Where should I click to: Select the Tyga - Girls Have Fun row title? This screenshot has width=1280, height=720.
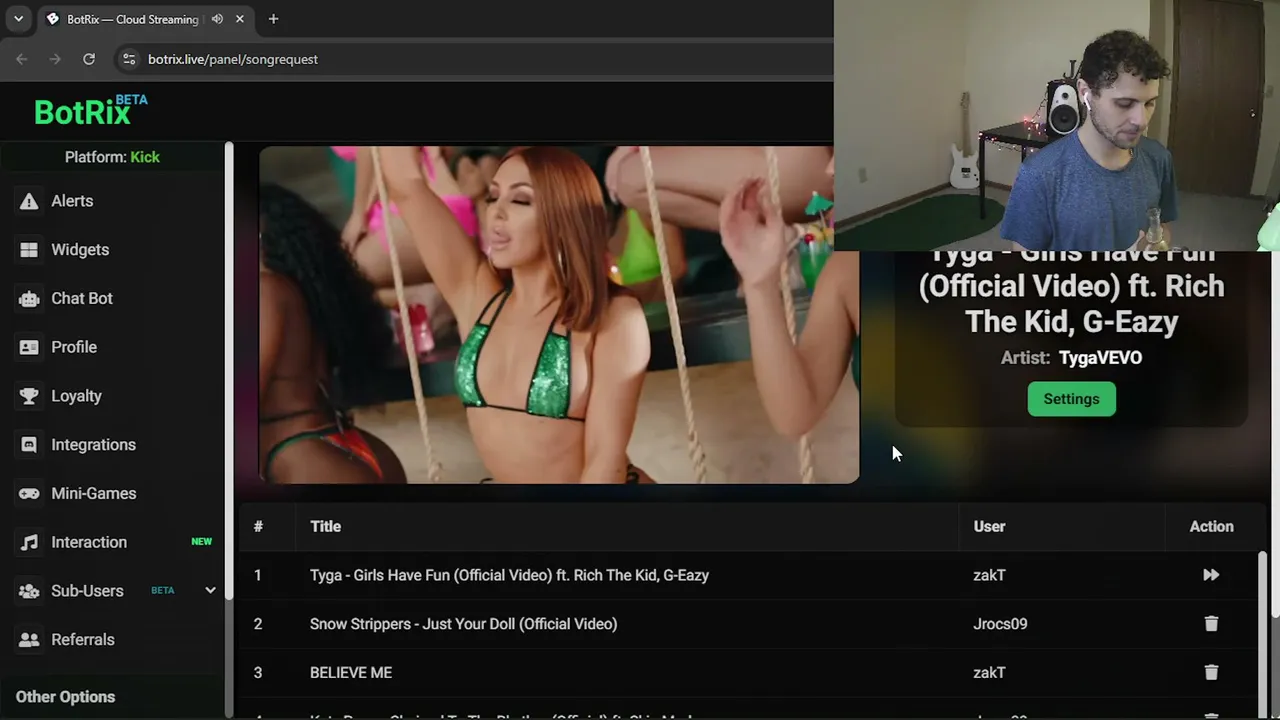pyautogui.click(x=509, y=575)
